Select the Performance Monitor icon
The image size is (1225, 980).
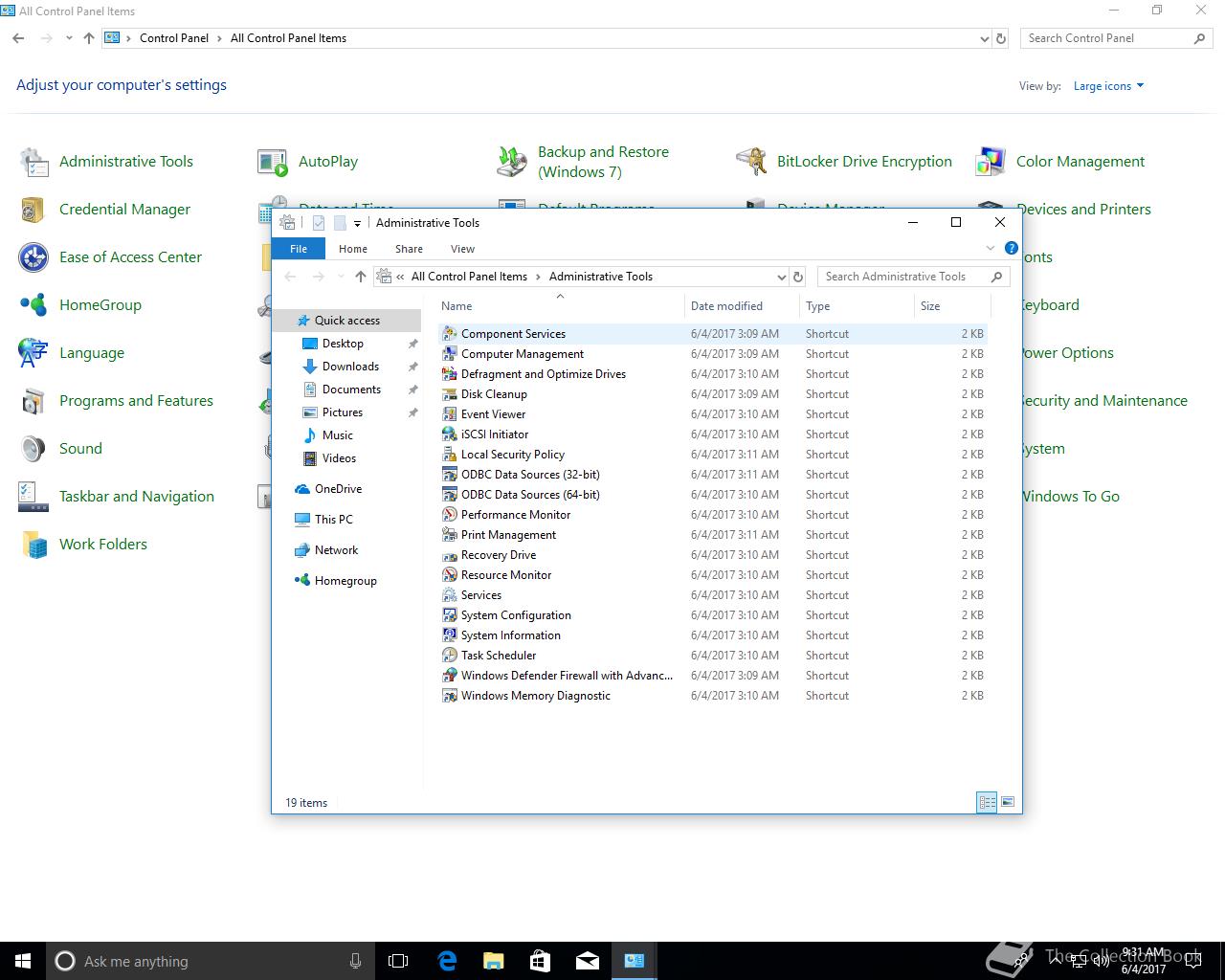coord(449,515)
